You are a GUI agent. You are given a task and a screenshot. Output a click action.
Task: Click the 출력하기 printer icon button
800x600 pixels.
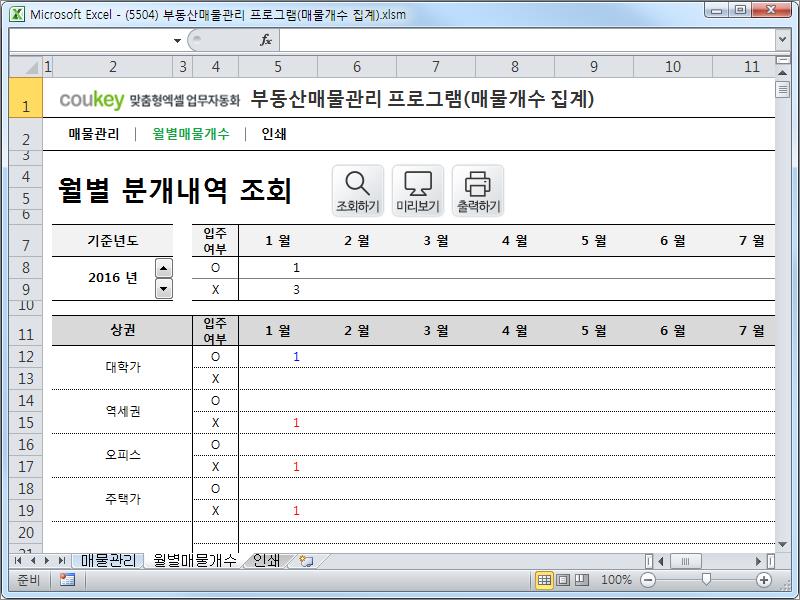click(478, 191)
